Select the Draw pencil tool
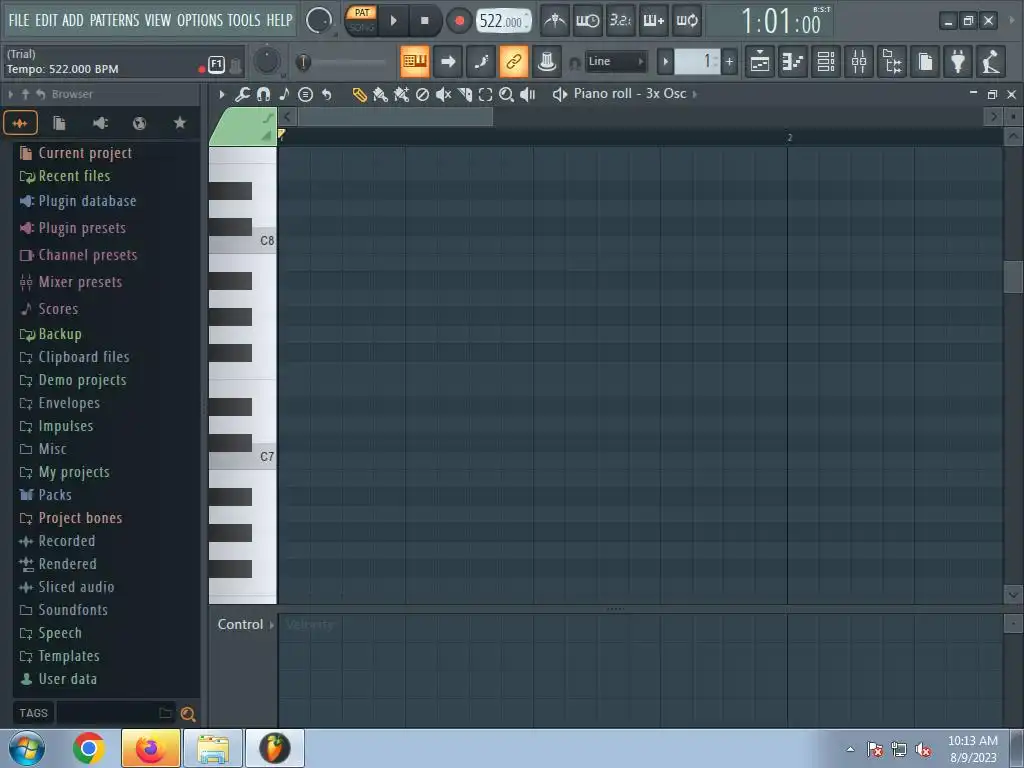The width and height of the screenshot is (1024, 768). [x=359, y=95]
